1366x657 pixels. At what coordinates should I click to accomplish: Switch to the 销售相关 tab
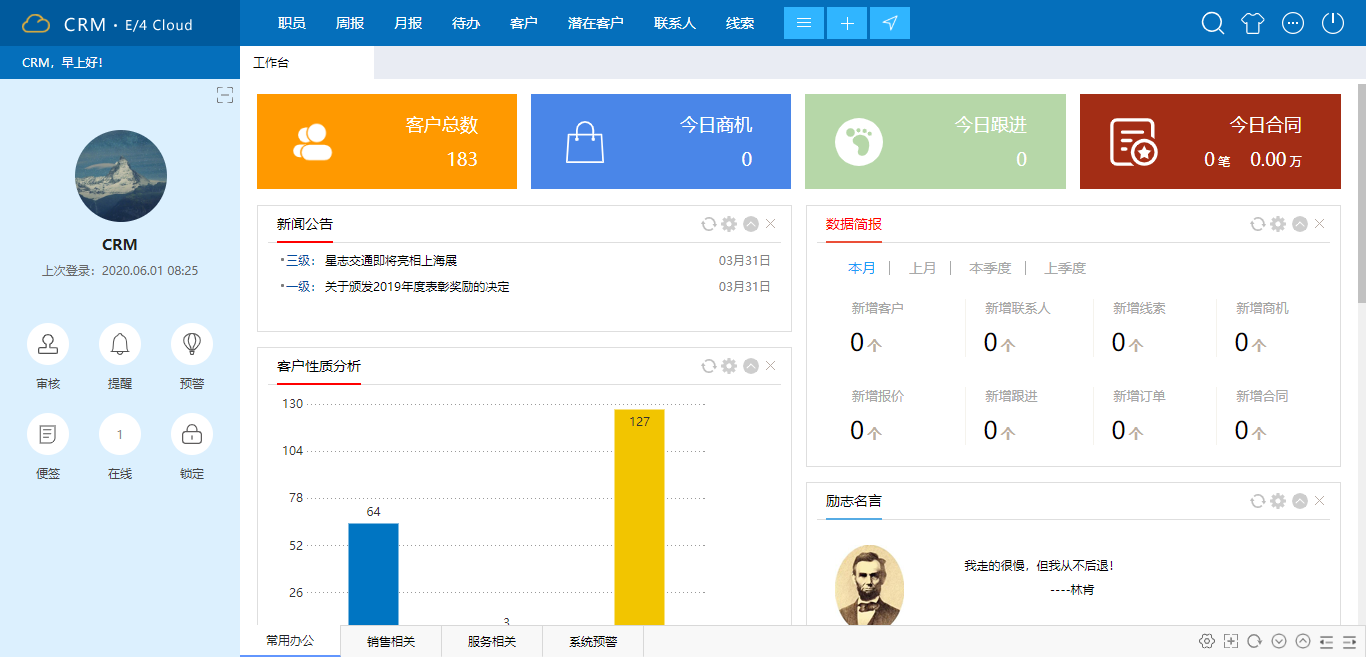[x=390, y=641]
